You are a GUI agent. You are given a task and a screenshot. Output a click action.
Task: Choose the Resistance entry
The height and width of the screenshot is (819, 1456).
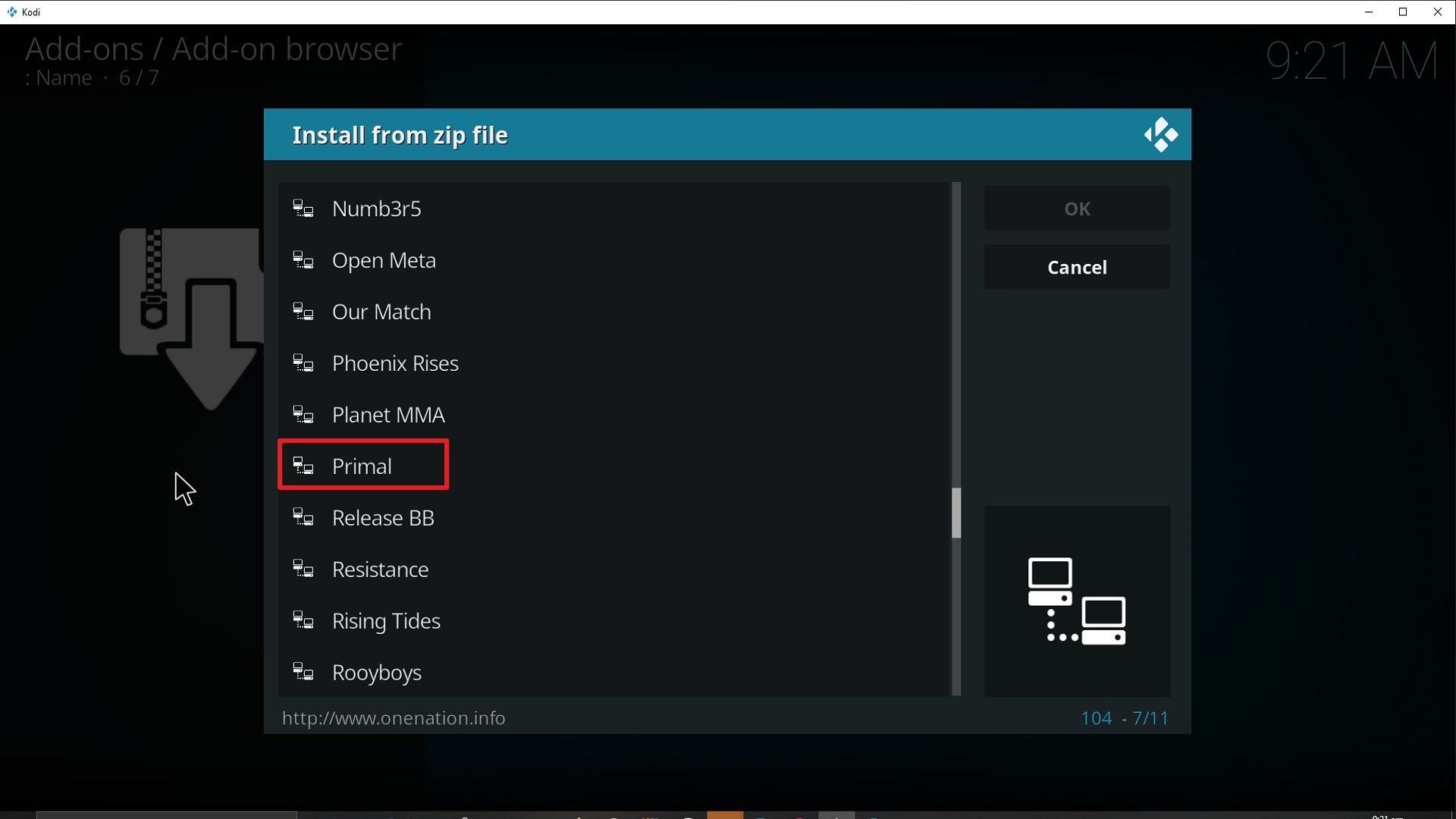pos(614,570)
